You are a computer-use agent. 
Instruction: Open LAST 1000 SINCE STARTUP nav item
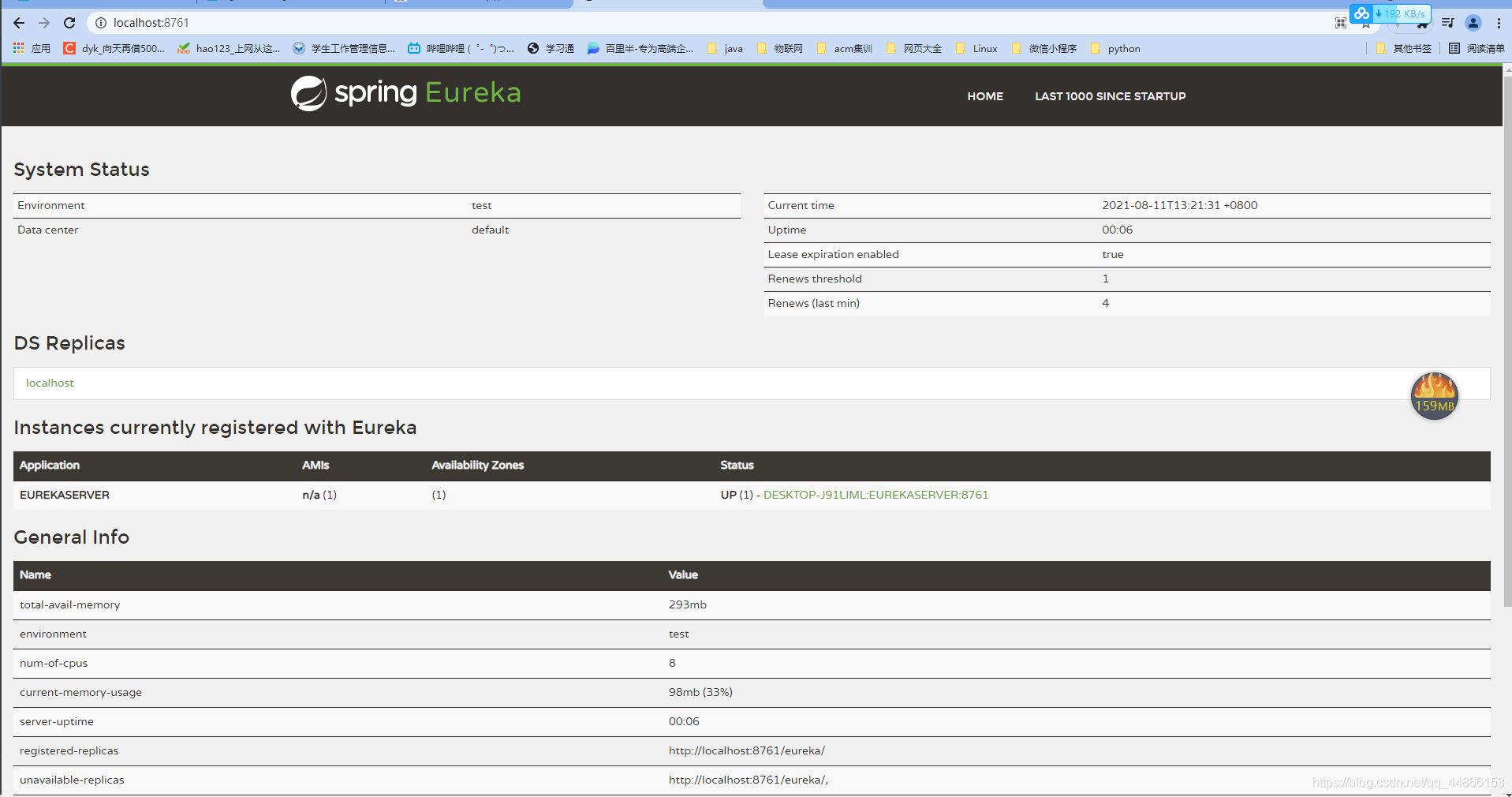click(1110, 96)
